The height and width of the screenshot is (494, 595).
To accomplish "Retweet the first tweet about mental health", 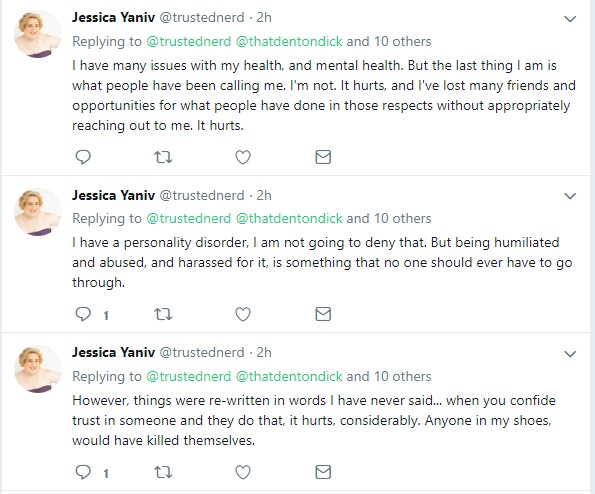I will pyautogui.click(x=163, y=157).
